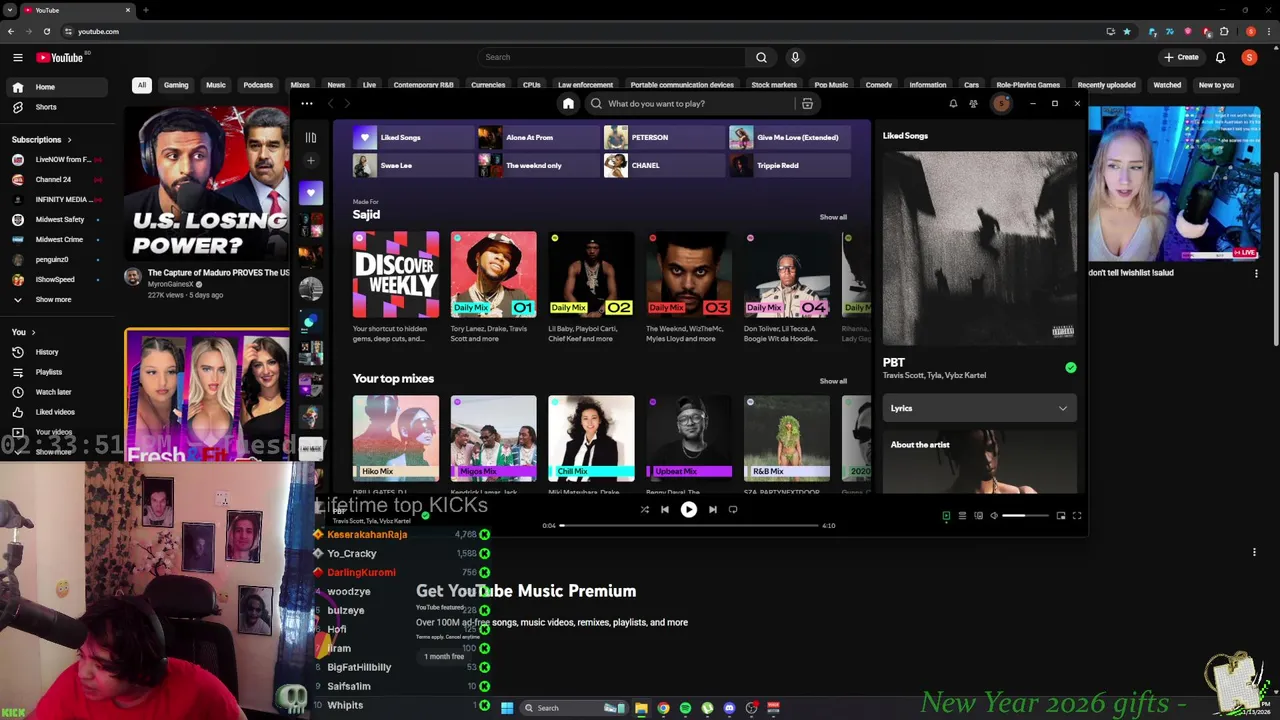Screen dimensions: 1280x720
Task: Open Chrome extensions puzzle icon
Action: [x=1224, y=32]
